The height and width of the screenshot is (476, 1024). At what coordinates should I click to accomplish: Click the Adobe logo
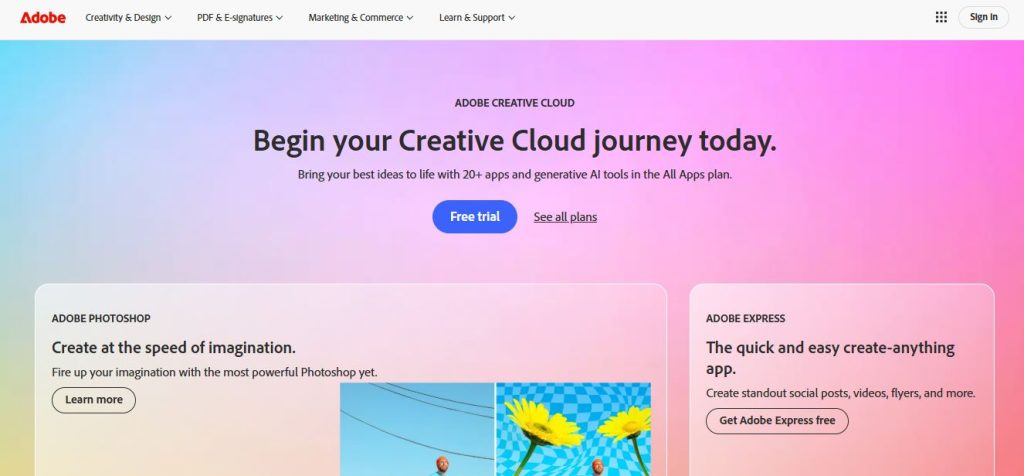(x=42, y=18)
